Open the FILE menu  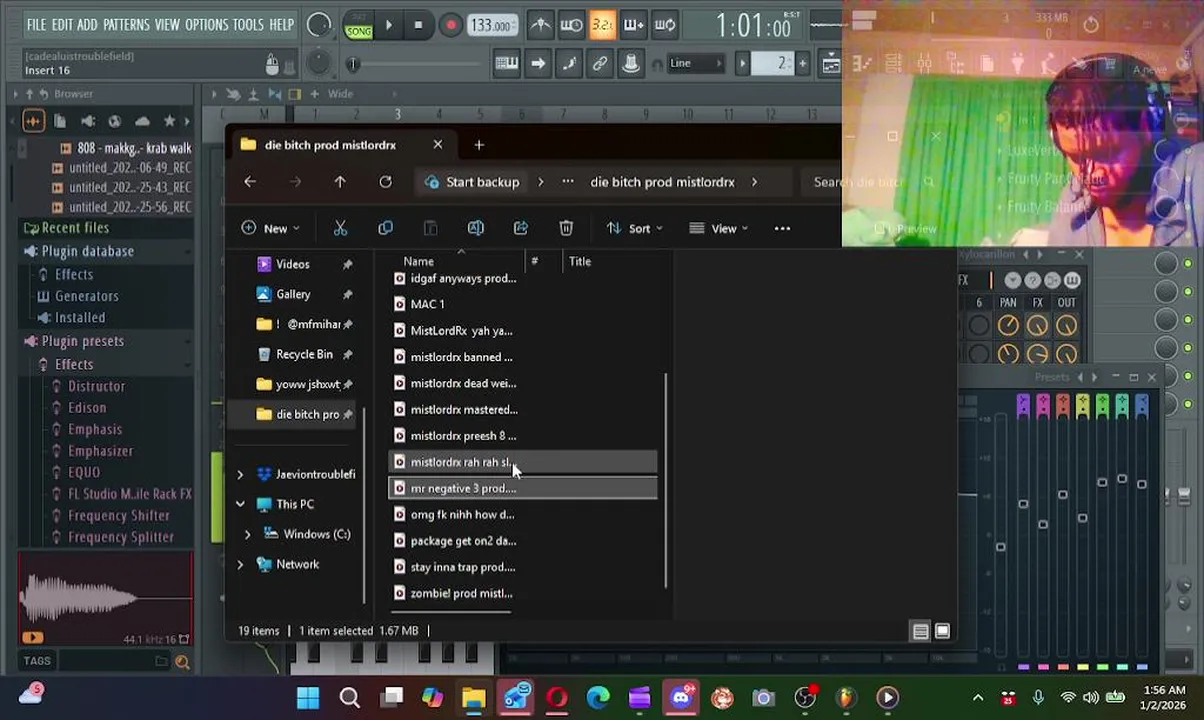point(36,24)
